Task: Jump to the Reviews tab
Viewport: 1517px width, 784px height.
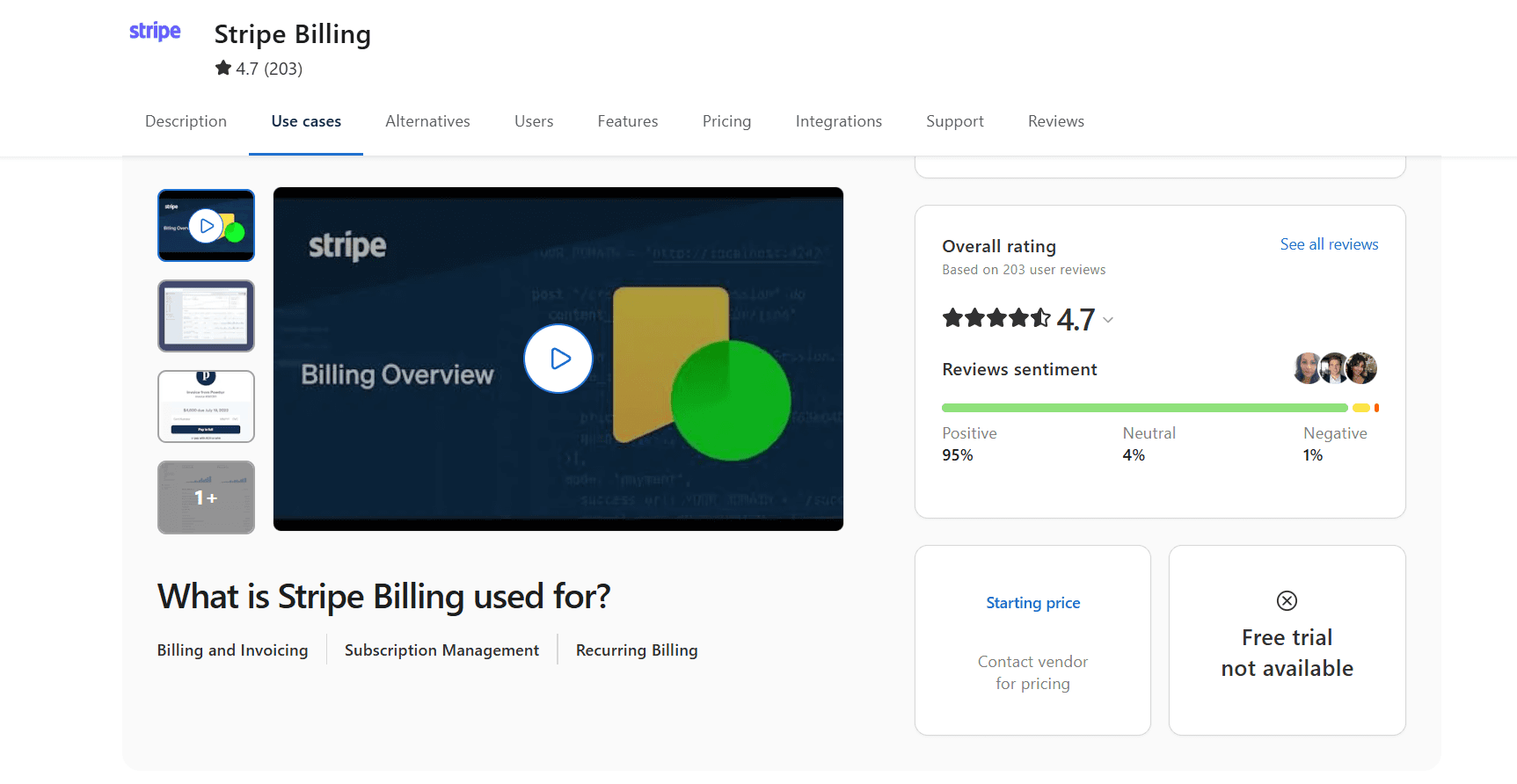Action: 1056,121
